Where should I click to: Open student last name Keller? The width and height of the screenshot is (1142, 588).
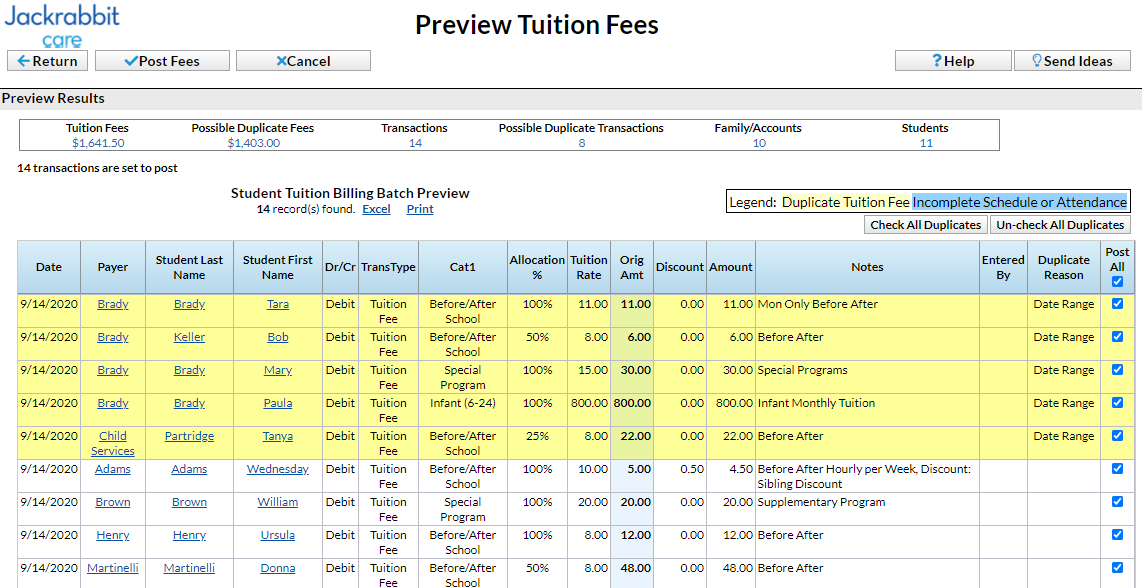(x=189, y=337)
